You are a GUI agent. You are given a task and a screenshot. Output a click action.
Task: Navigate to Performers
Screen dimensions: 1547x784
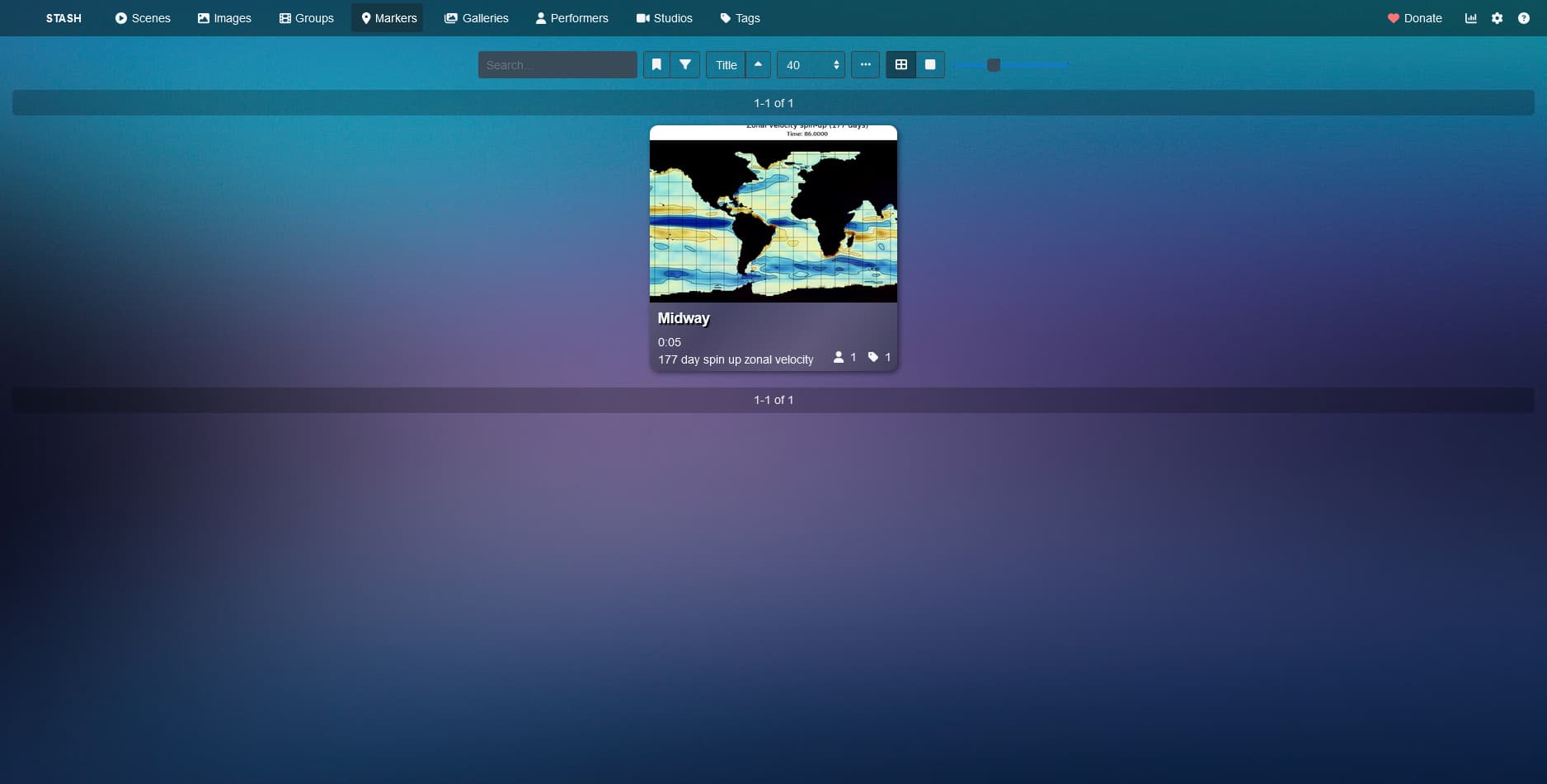coord(571,18)
